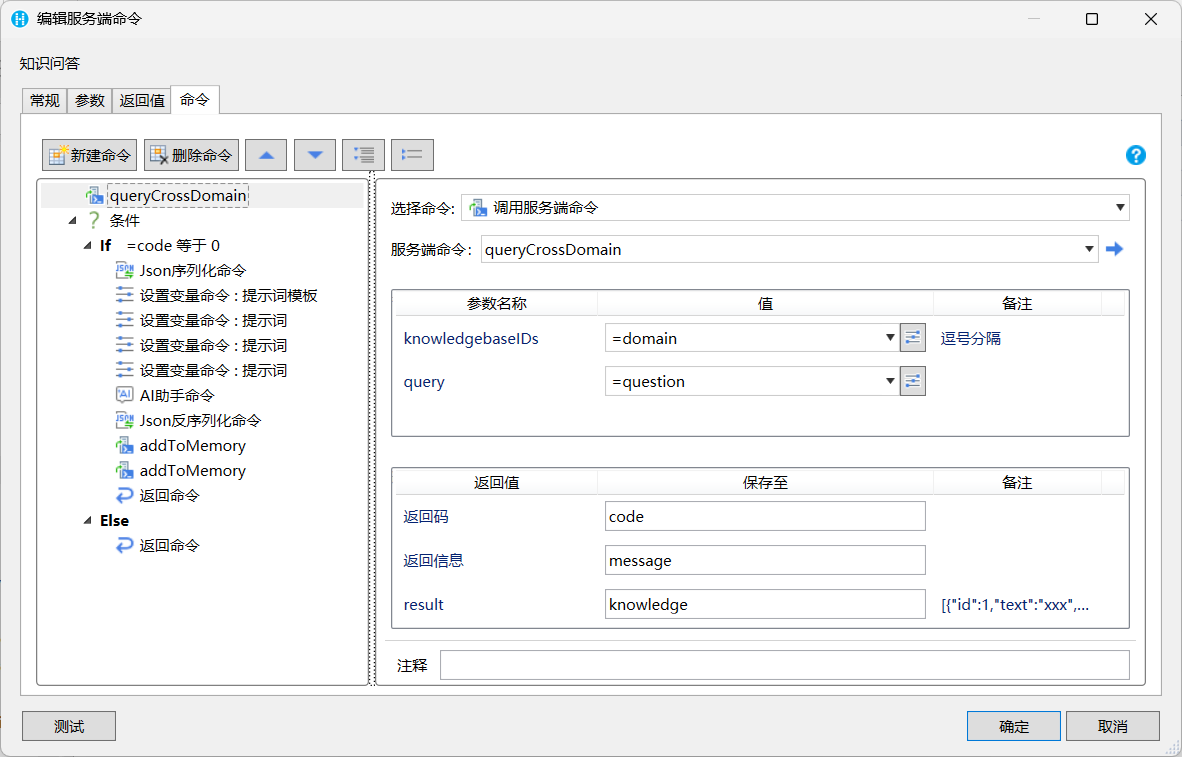
Task: Close the 编辑服务端命令 dialog
Action: pyautogui.click(x=1150, y=19)
